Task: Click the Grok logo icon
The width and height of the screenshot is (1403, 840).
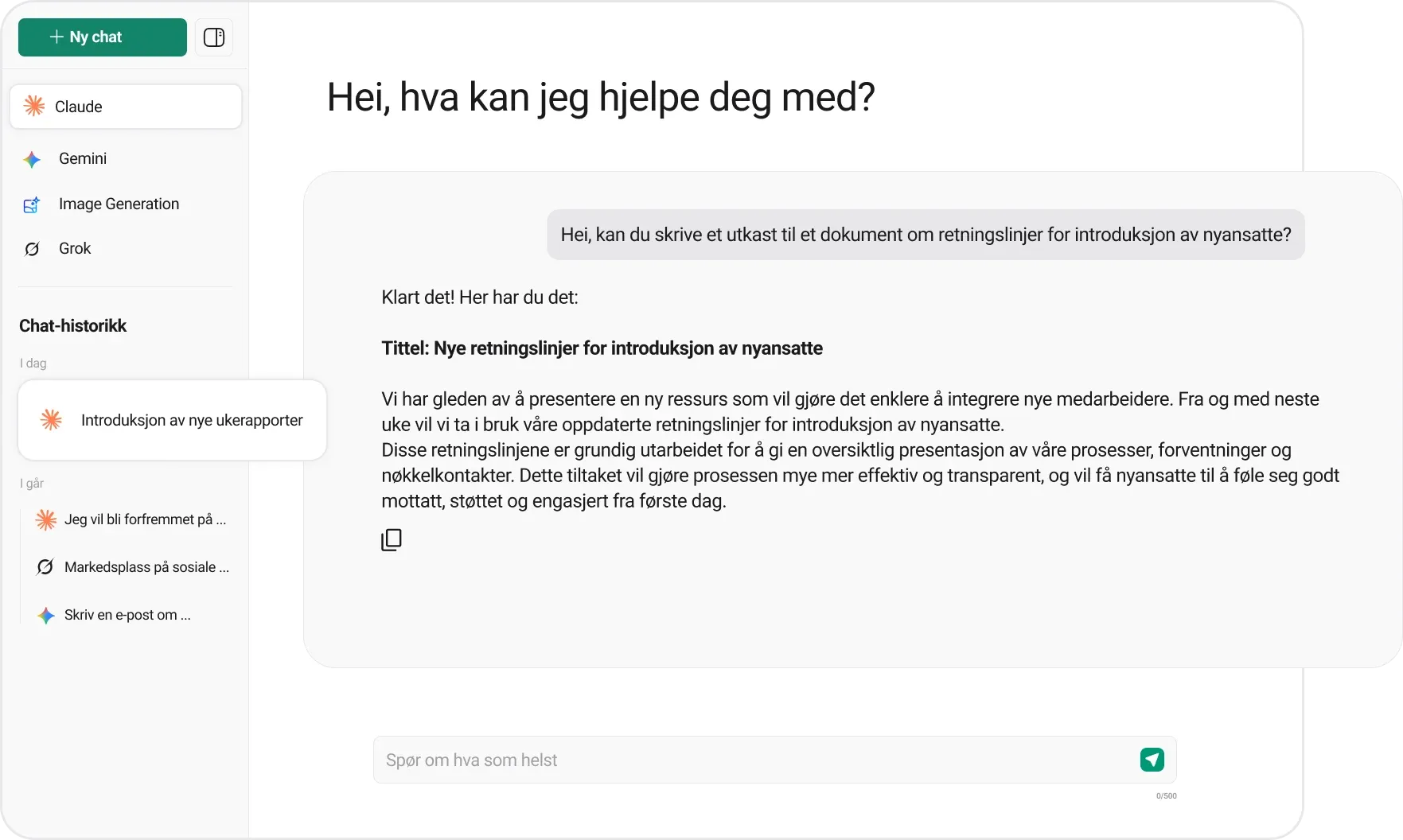Action: pyautogui.click(x=32, y=250)
